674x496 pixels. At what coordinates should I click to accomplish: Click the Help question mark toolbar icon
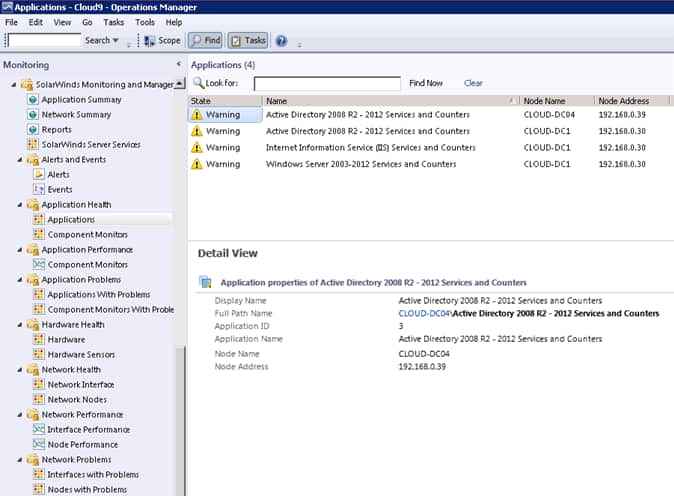click(x=281, y=41)
